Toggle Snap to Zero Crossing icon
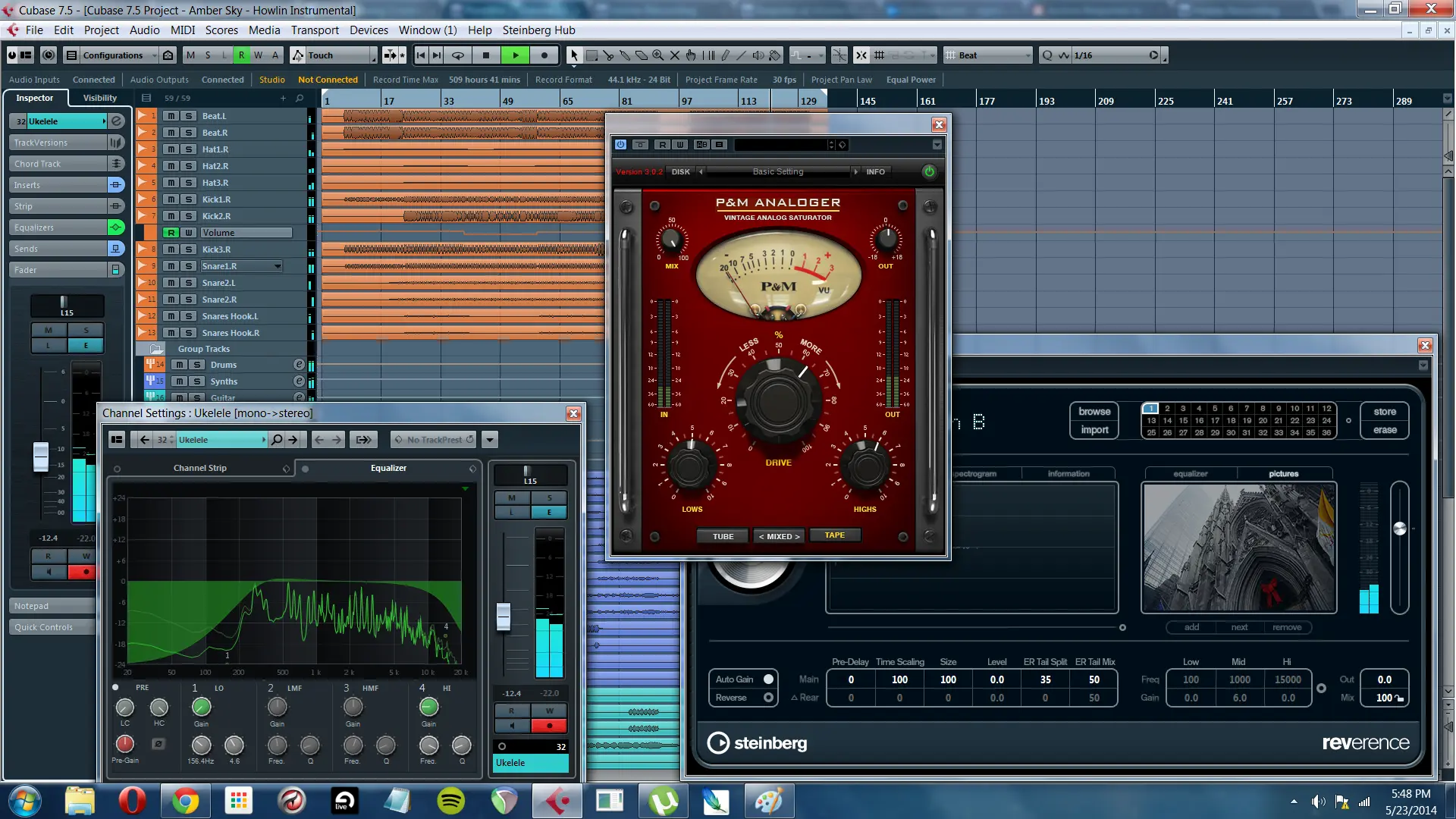This screenshot has height=819, width=1456. click(x=839, y=55)
